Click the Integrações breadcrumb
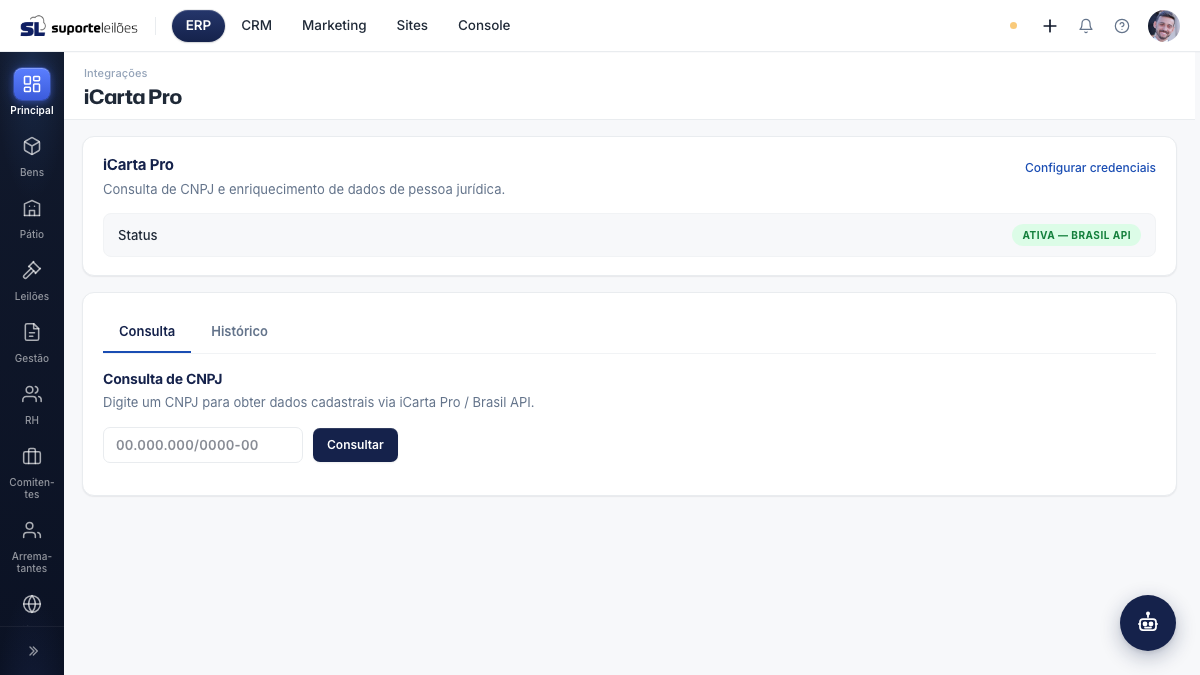 pos(116,73)
